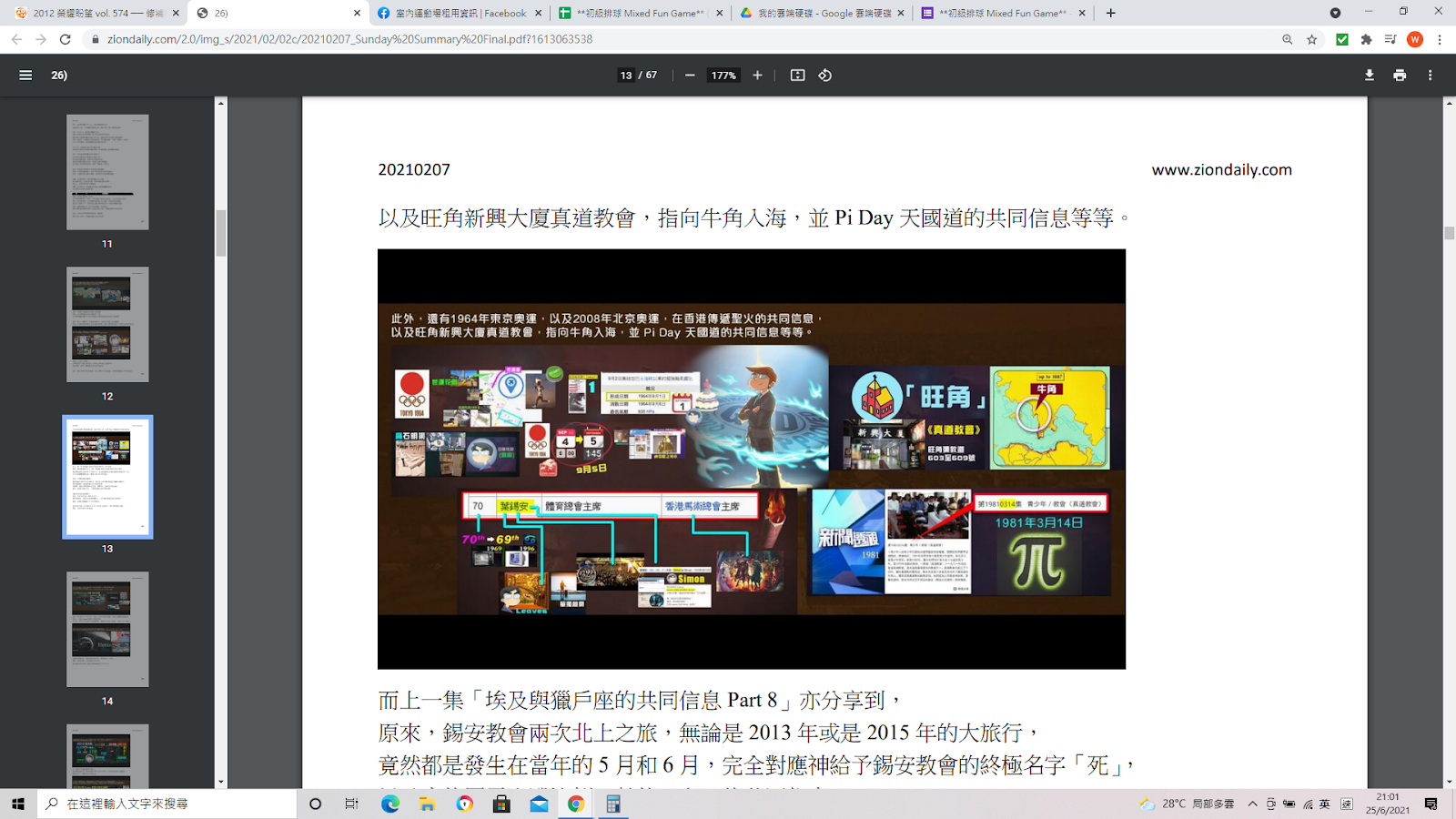Edit the 177% zoom level field

723,76
